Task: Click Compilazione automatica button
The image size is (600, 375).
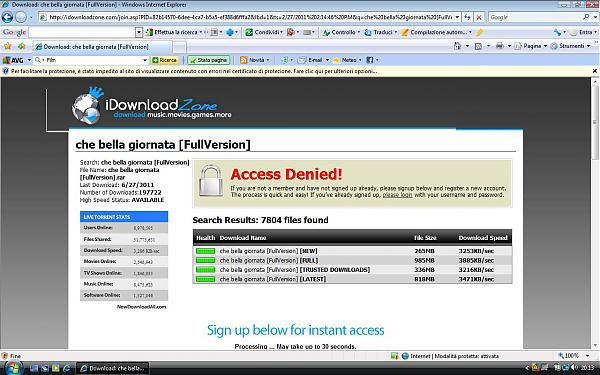Action: tap(434, 33)
